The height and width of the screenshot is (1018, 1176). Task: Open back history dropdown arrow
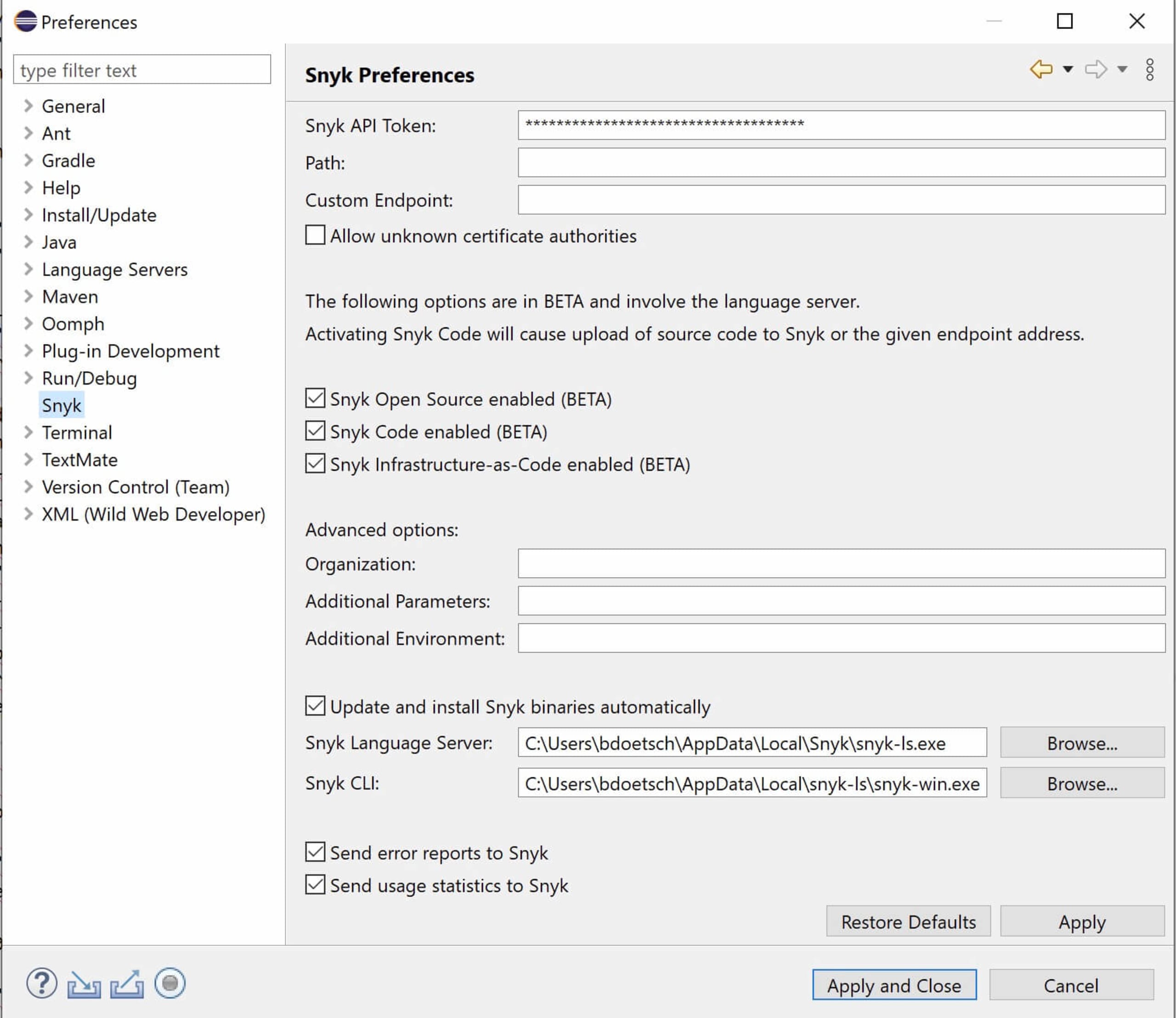pos(1068,69)
